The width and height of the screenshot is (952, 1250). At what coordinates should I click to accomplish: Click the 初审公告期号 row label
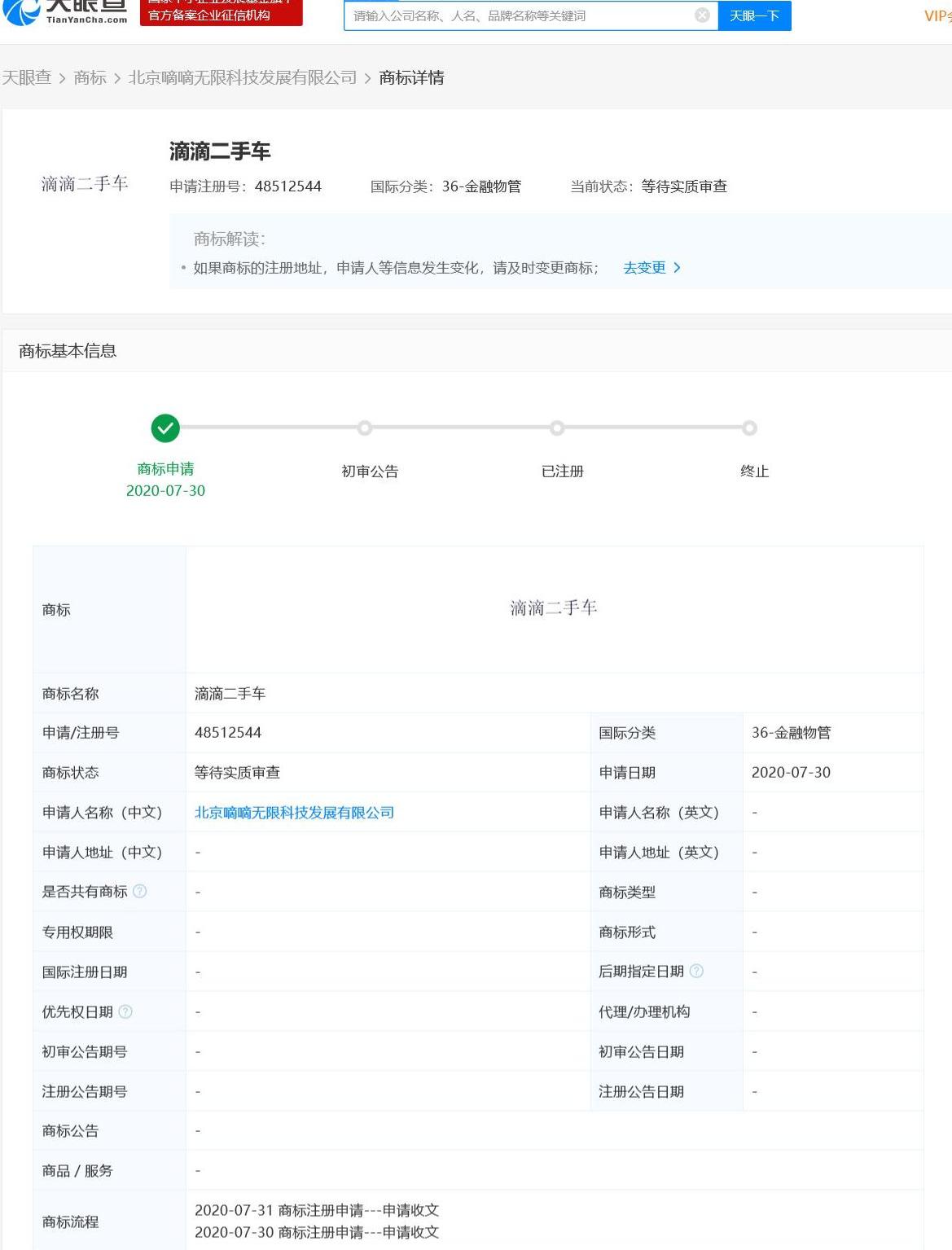(x=85, y=1052)
